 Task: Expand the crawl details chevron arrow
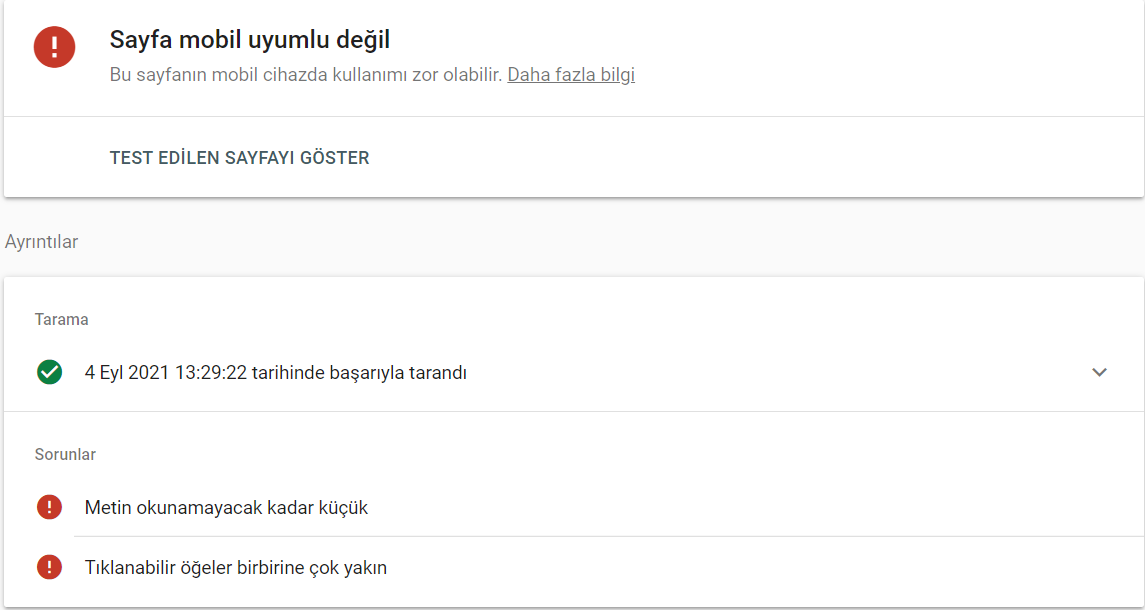[x=1099, y=373]
